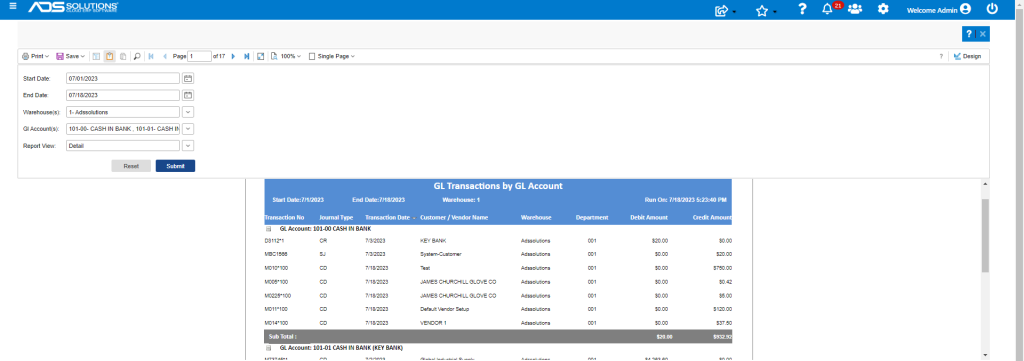Open help question mark in top bar

[803, 9]
